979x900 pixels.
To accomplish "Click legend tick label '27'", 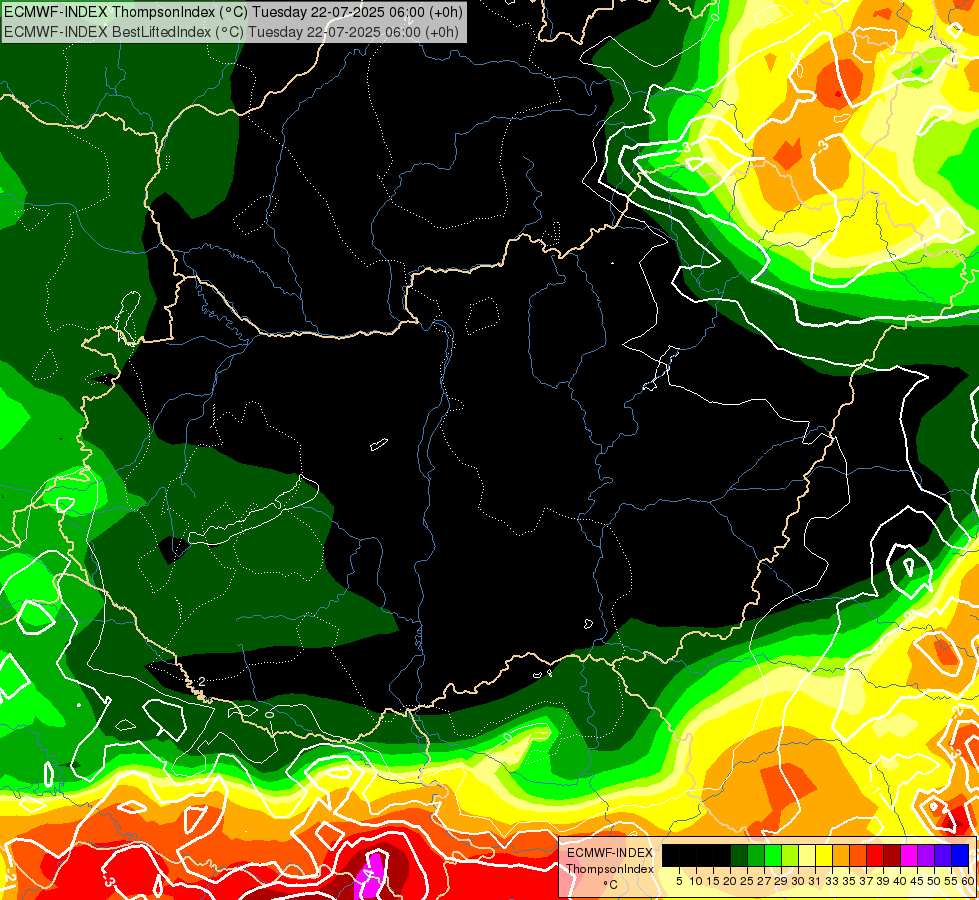I will coord(764,881).
